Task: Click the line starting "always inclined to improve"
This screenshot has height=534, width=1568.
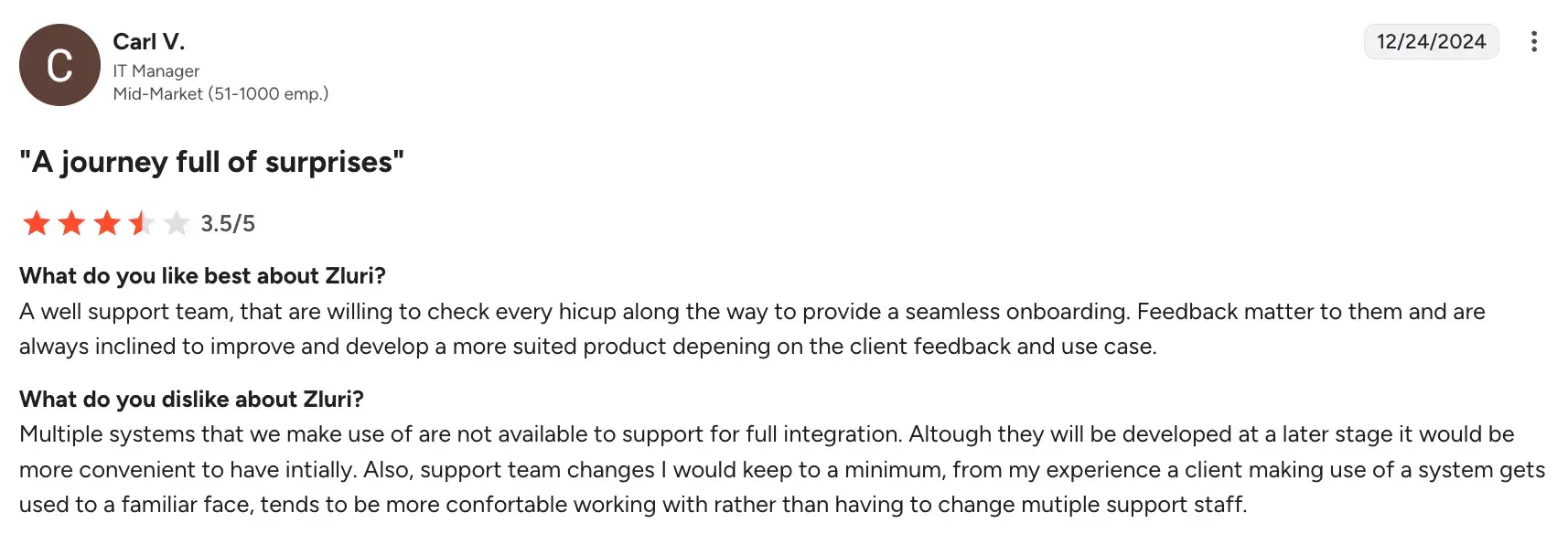Action: pos(587,347)
